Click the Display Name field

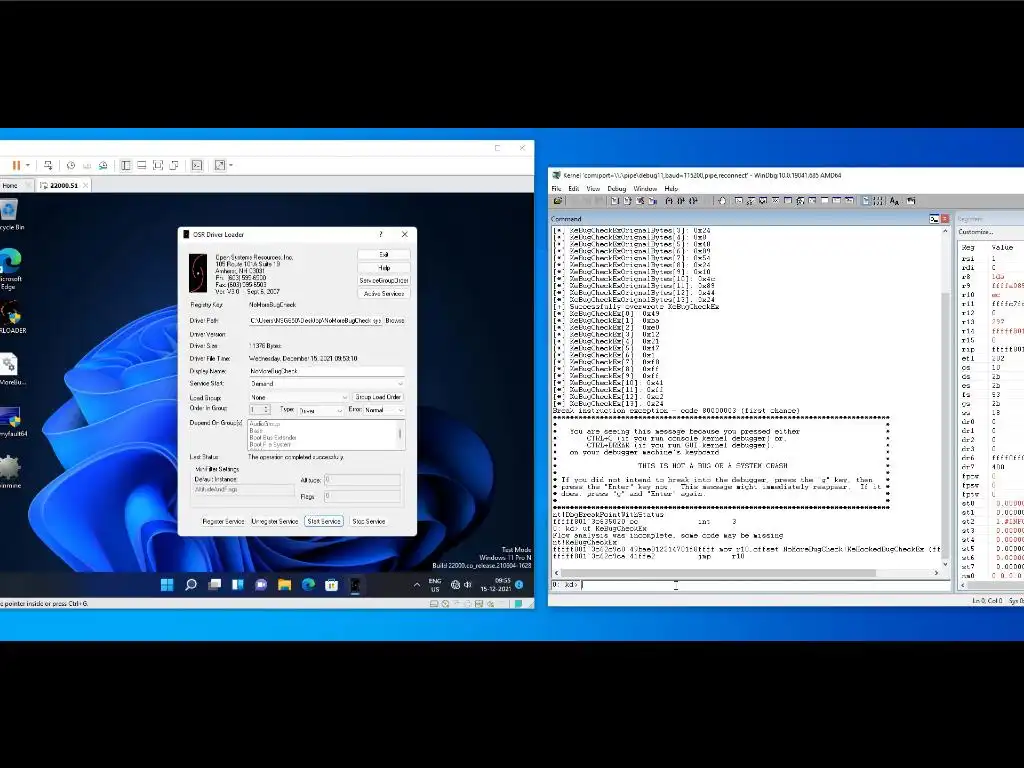click(x=326, y=371)
